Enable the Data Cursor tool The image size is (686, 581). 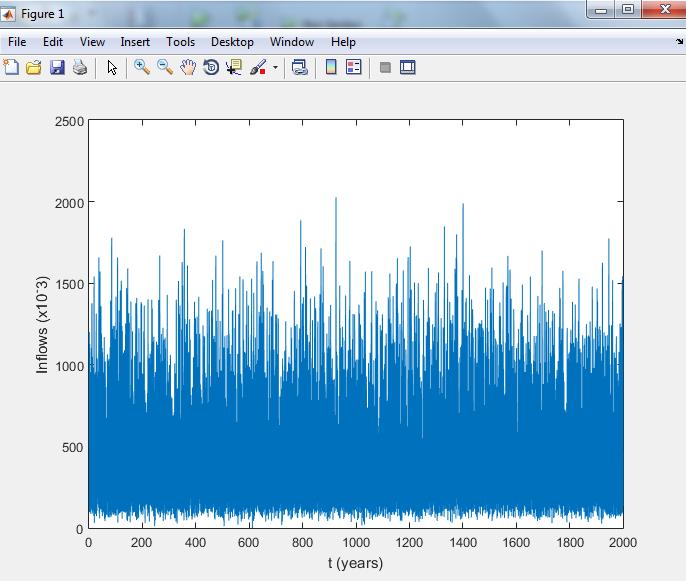tap(234, 67)
